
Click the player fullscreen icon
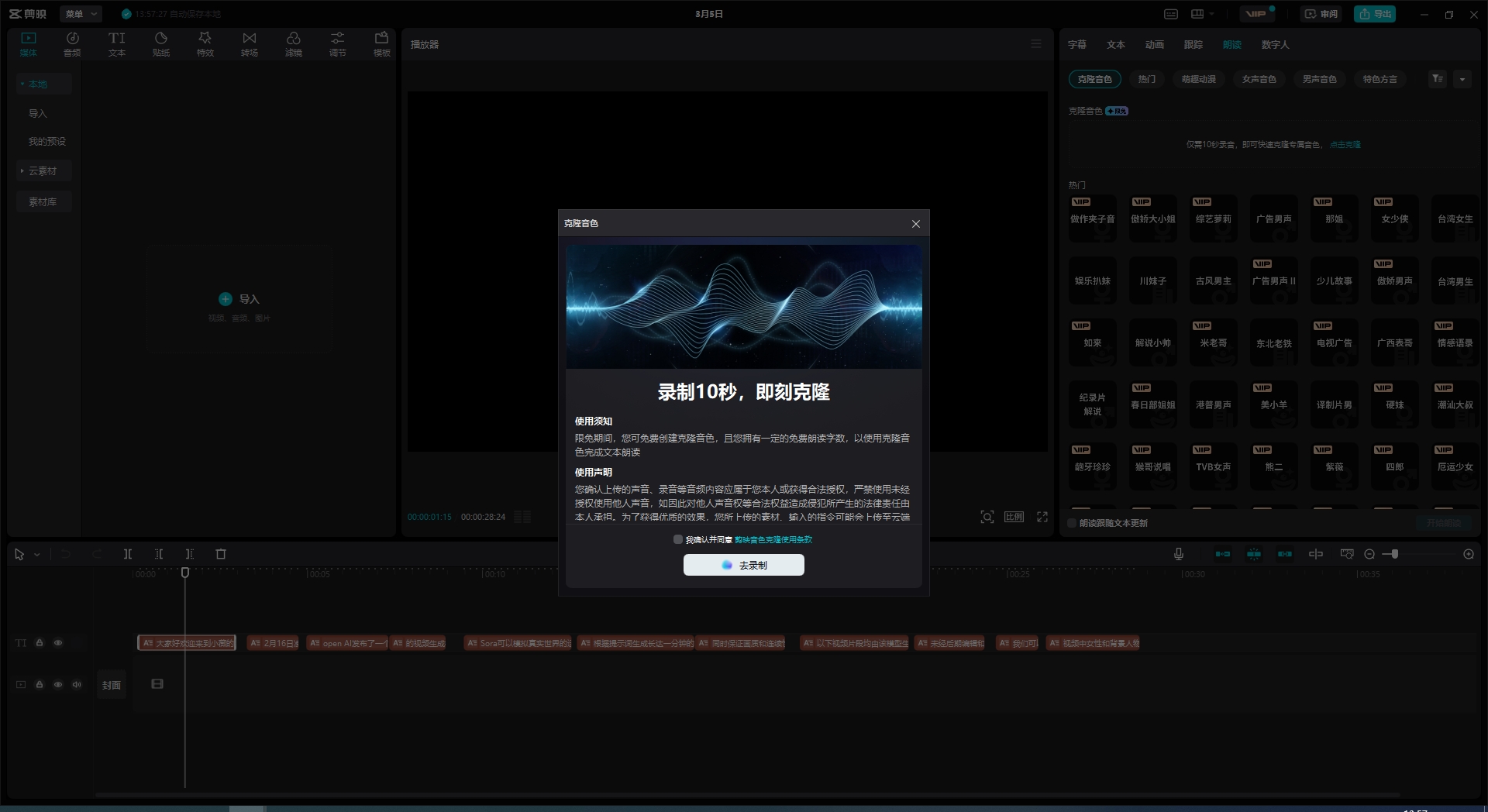pos(1042,517)
